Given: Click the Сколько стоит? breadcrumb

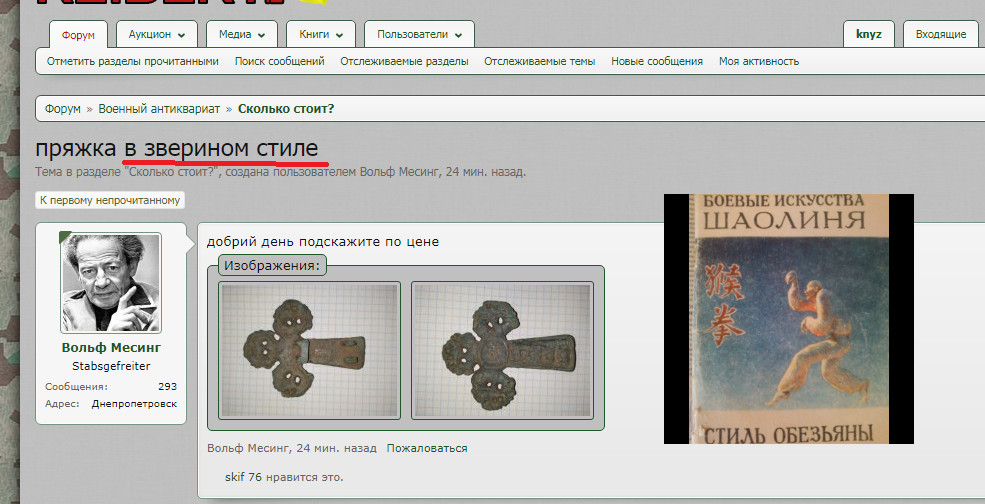Looking at the screenshot, I should pyautogui.click(x=286, y=109).
